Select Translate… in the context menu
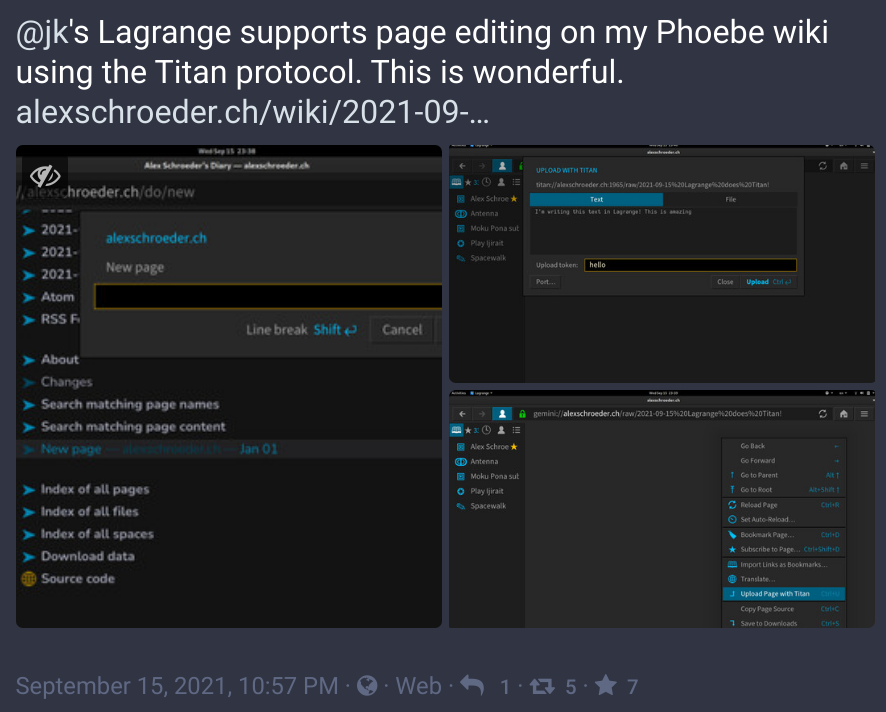Viewport: 886px width, 712px height. click(784, 579)
